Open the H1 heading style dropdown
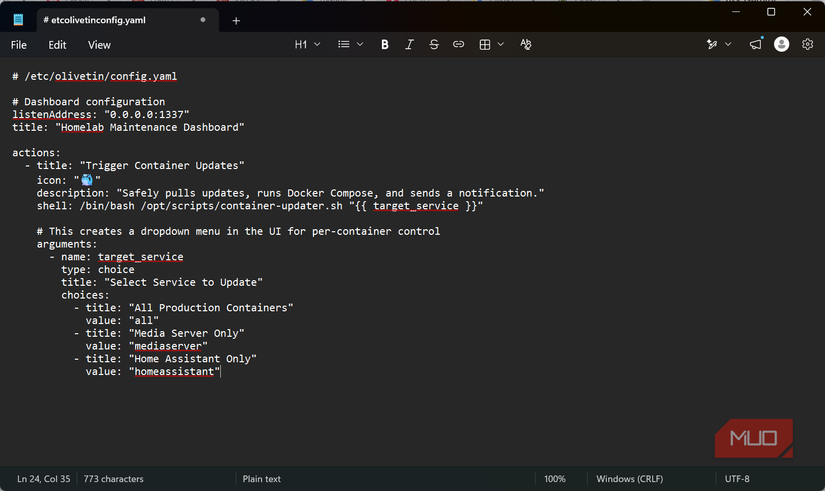Screen dimensions: 825x491 [307, 45]
